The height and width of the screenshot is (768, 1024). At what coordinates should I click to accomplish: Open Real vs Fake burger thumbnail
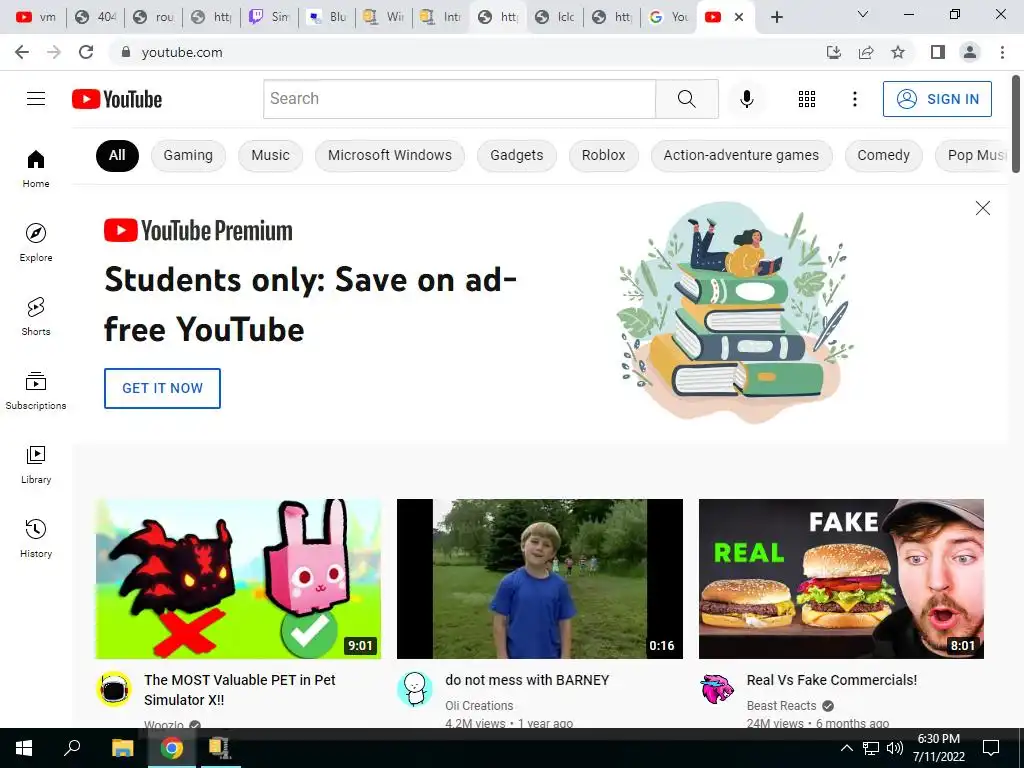pos(841,579)
